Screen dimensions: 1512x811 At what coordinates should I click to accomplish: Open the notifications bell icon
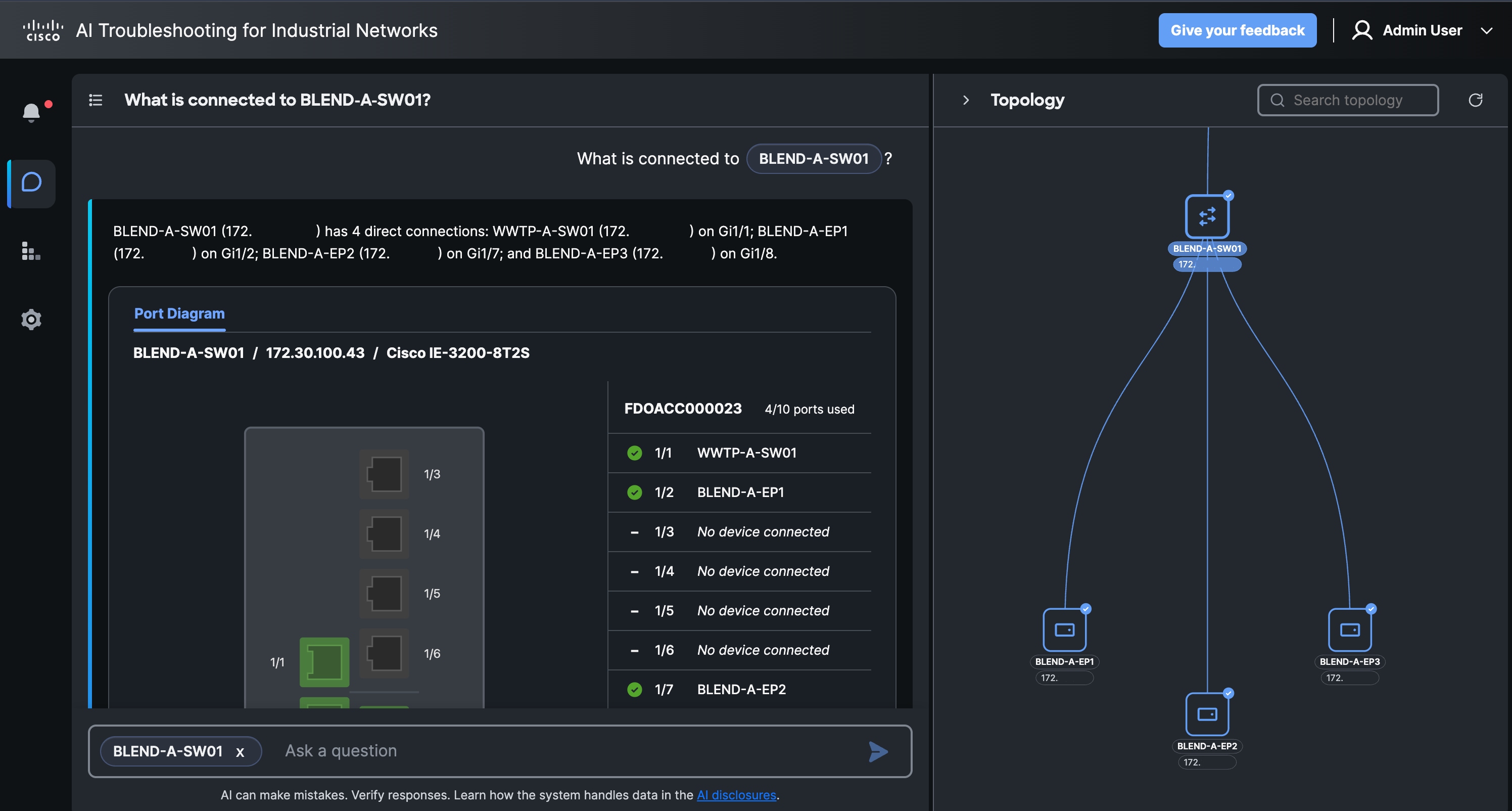[x=31, y=112]
